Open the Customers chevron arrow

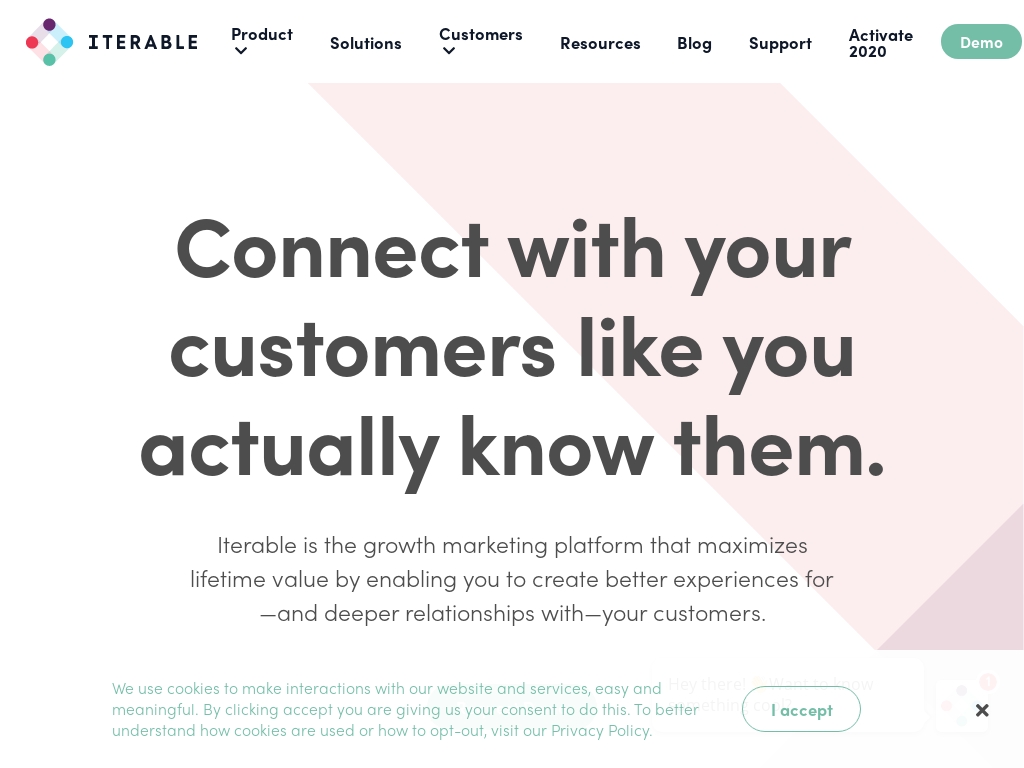tap(449, 51)
